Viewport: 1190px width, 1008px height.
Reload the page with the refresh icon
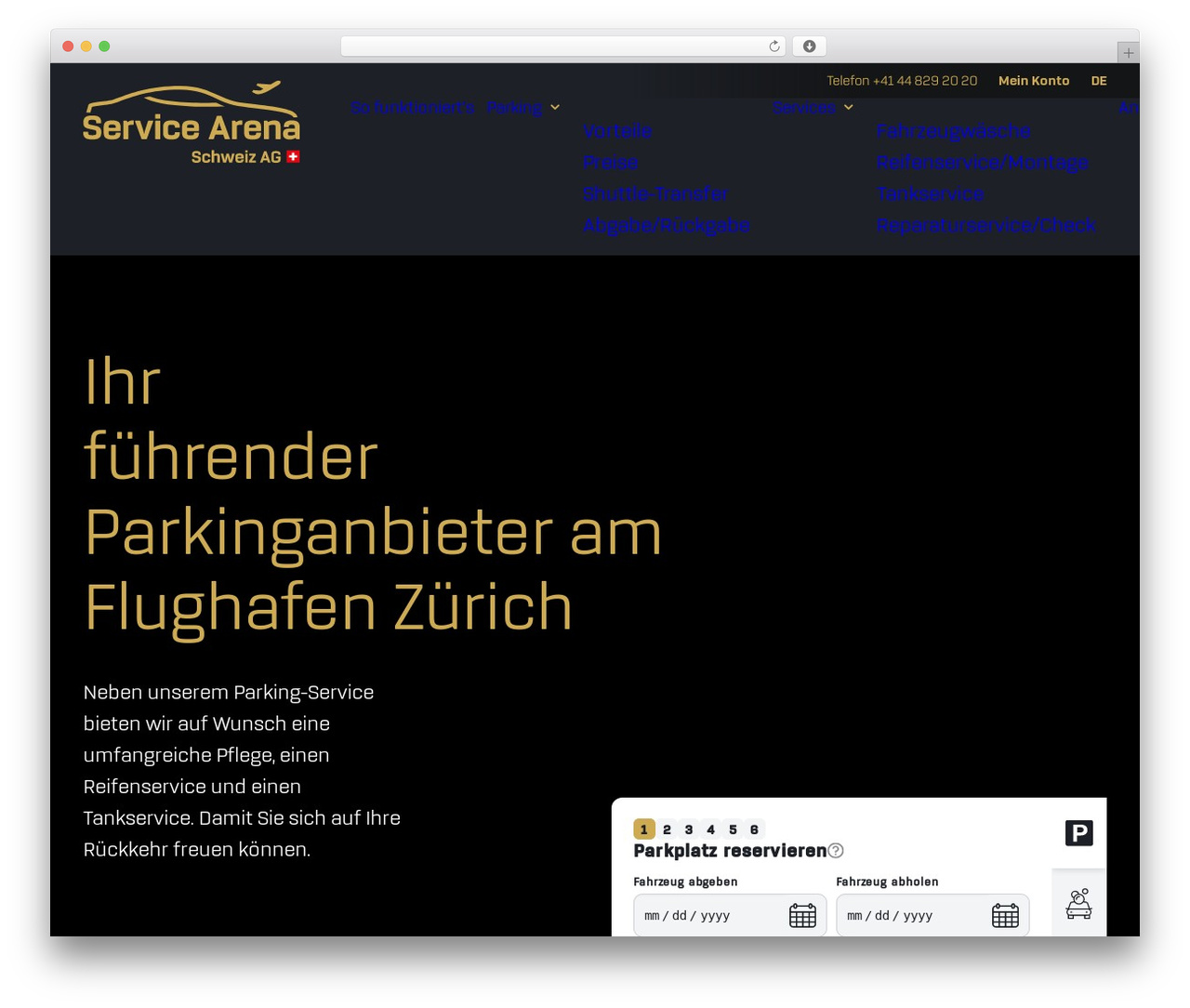click(x=774, y=46)
